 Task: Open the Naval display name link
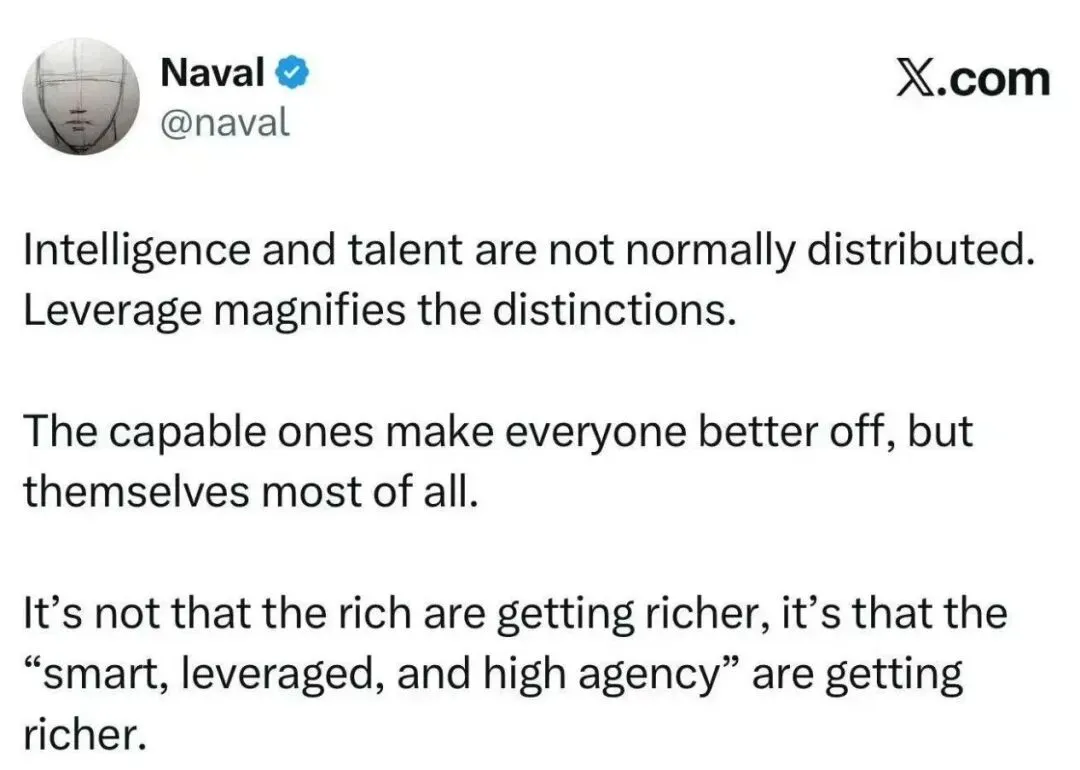tap(212, 72)
